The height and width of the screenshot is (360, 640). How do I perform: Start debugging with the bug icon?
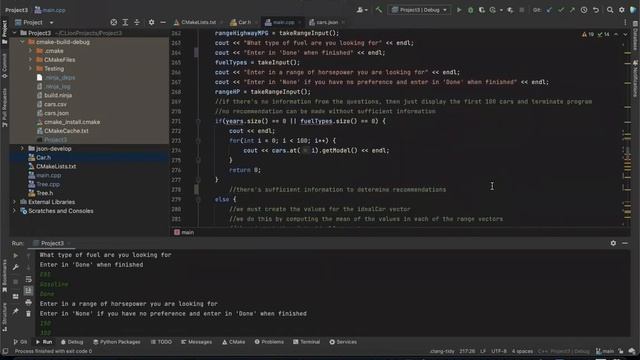[x=470, y=10]
